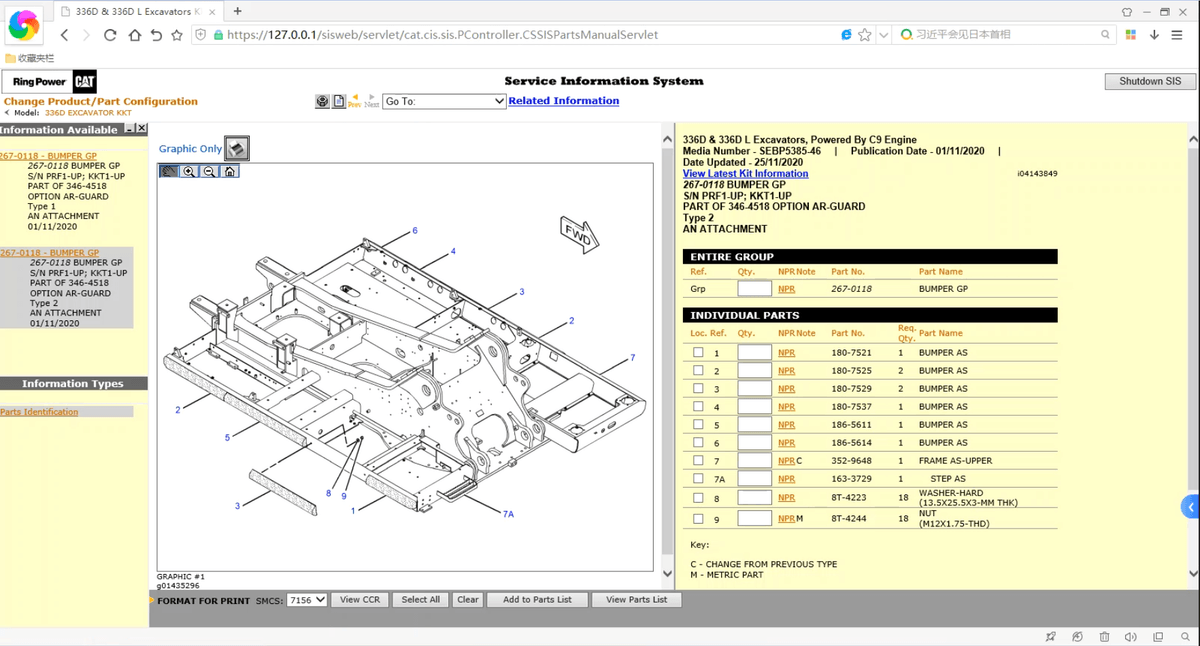Open View Latest Kit Information link
Image resolution: width=1200 pixels, height=646 pixels.
[x=745, y=174]
